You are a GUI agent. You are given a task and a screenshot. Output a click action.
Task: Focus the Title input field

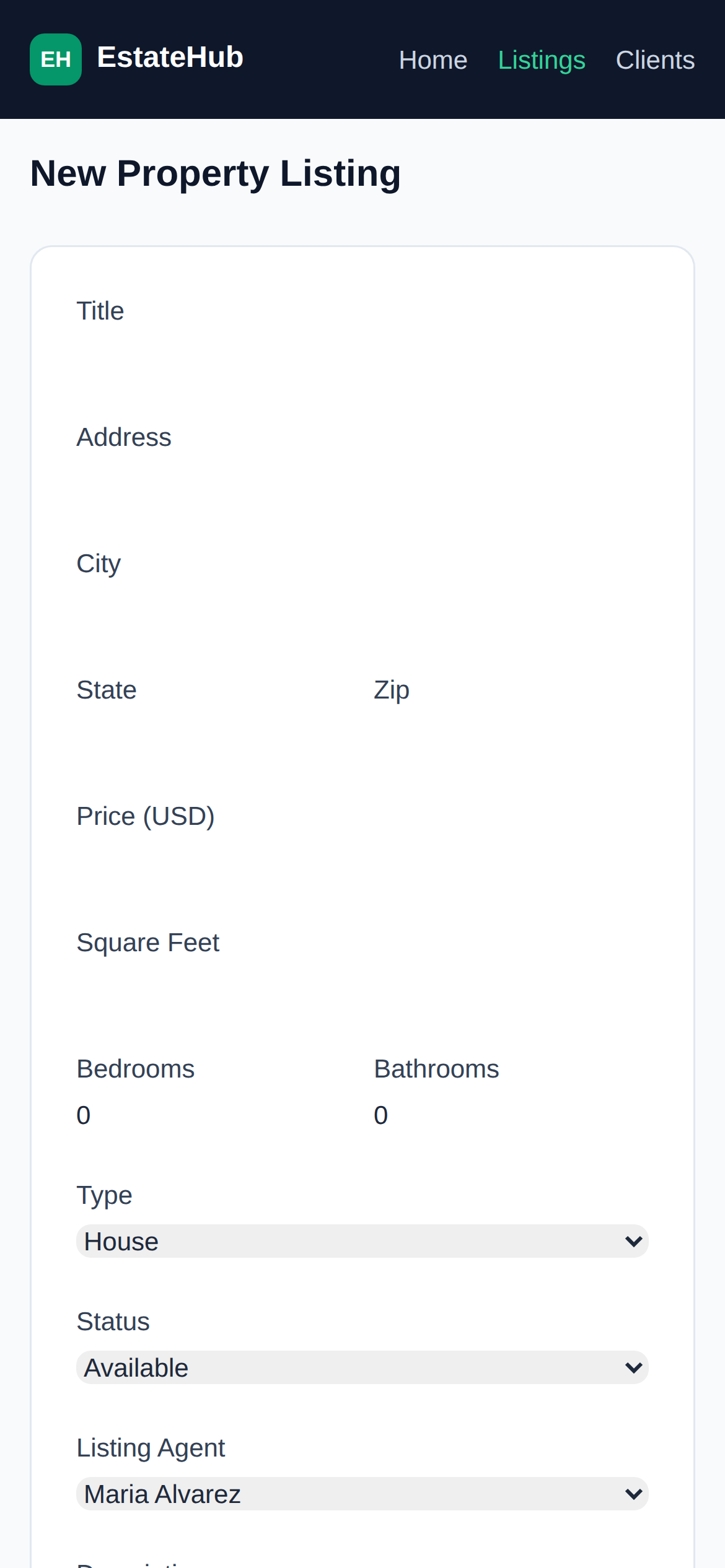click(362, 357)
